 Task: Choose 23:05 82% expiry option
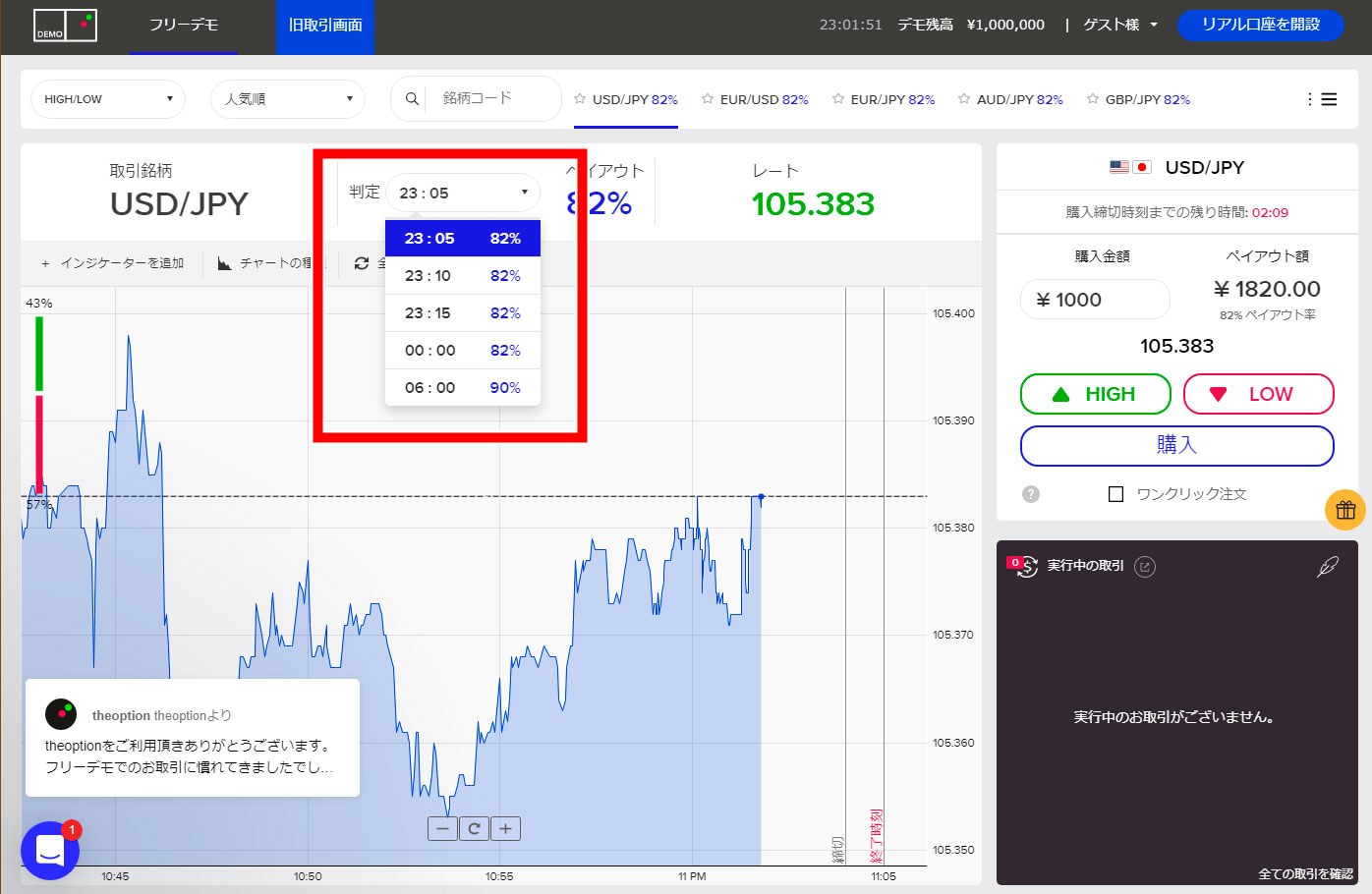tap(463, 238)
